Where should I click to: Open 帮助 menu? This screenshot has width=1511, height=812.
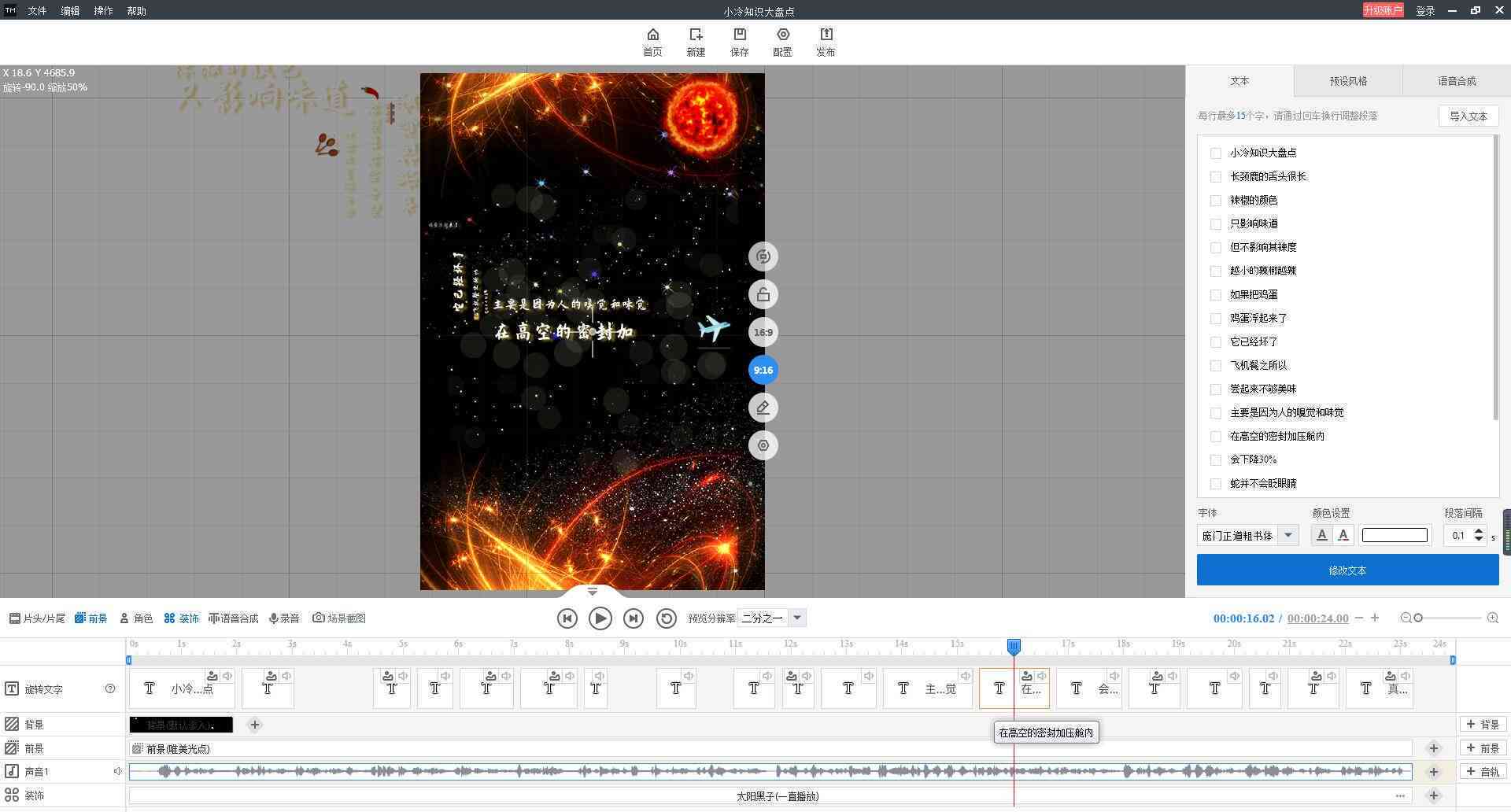[x=136, y=11]
